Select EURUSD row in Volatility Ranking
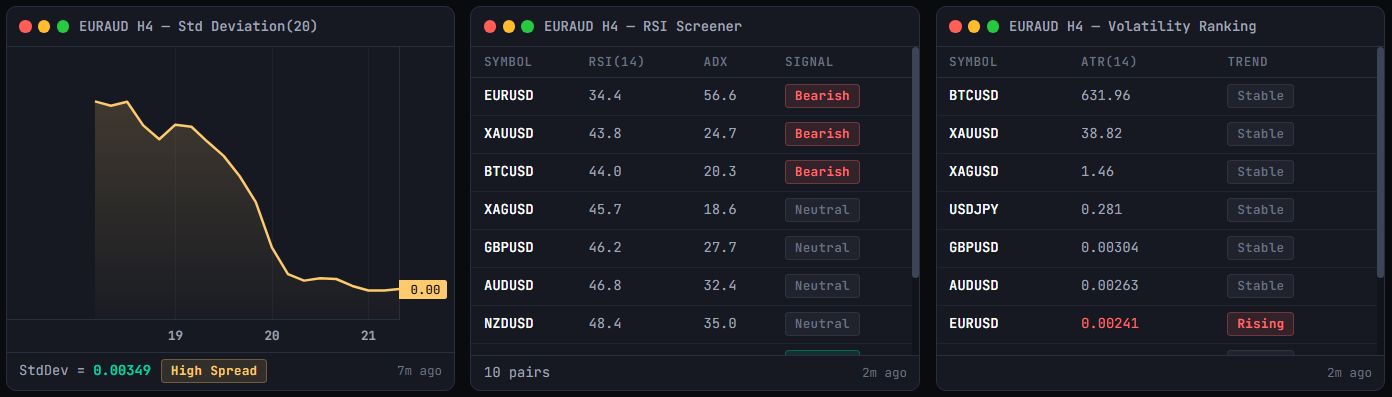The image size is (1392, 397). coord(1156,324)
